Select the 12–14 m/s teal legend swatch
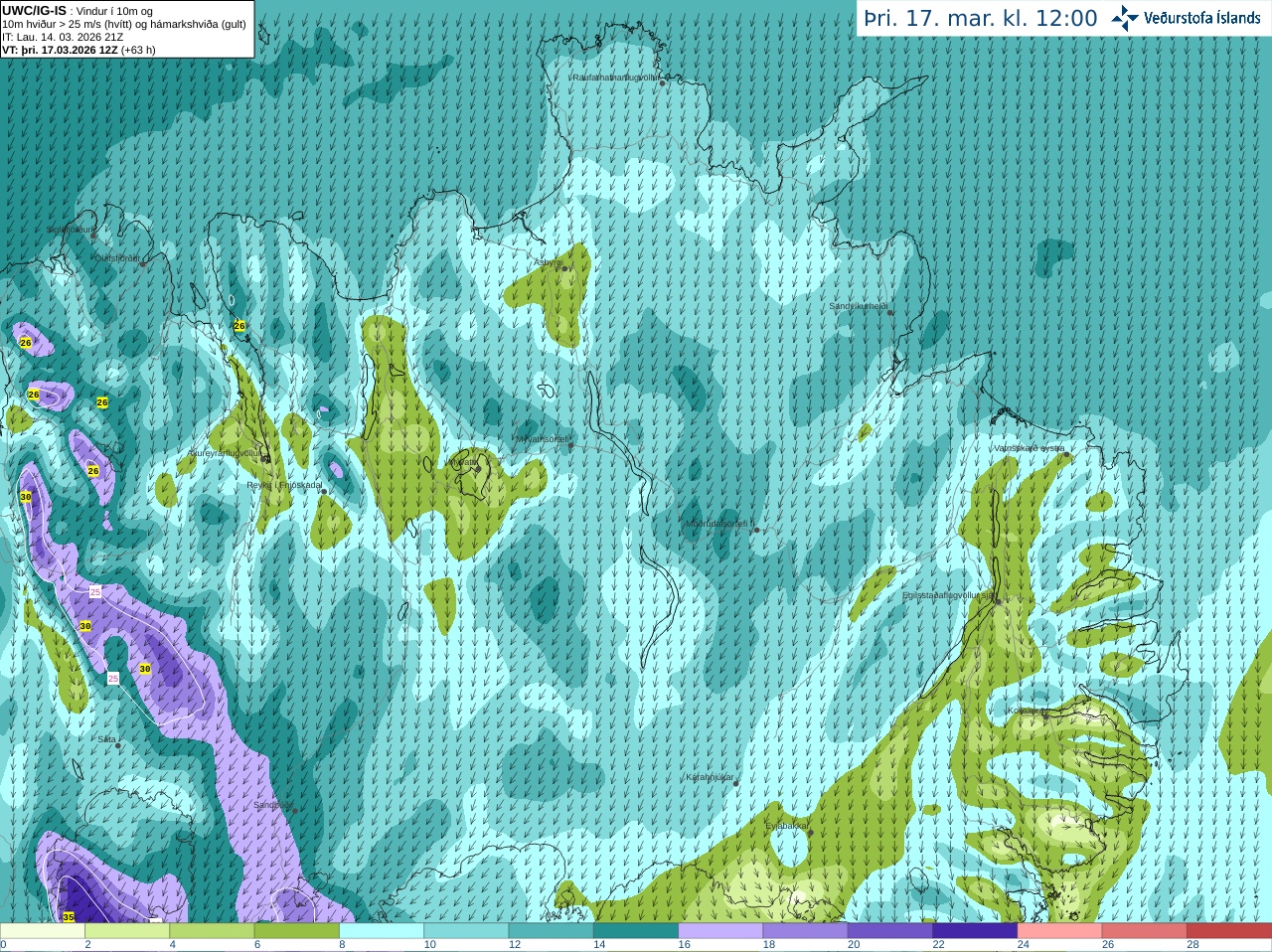This screenshot has height=952, width=1272. click(x=552, y=931)
